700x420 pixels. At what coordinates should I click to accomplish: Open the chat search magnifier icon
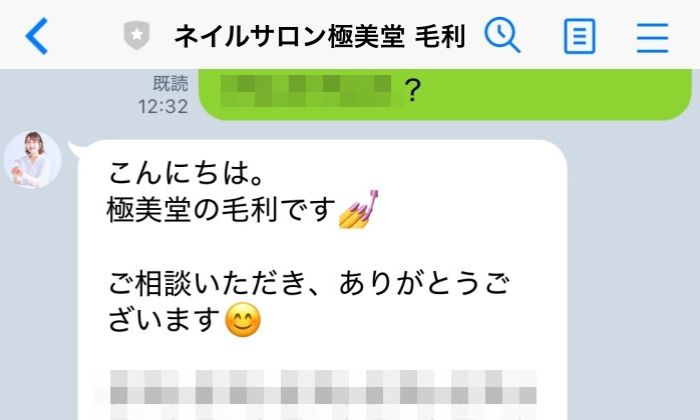(x=502, y=35)
